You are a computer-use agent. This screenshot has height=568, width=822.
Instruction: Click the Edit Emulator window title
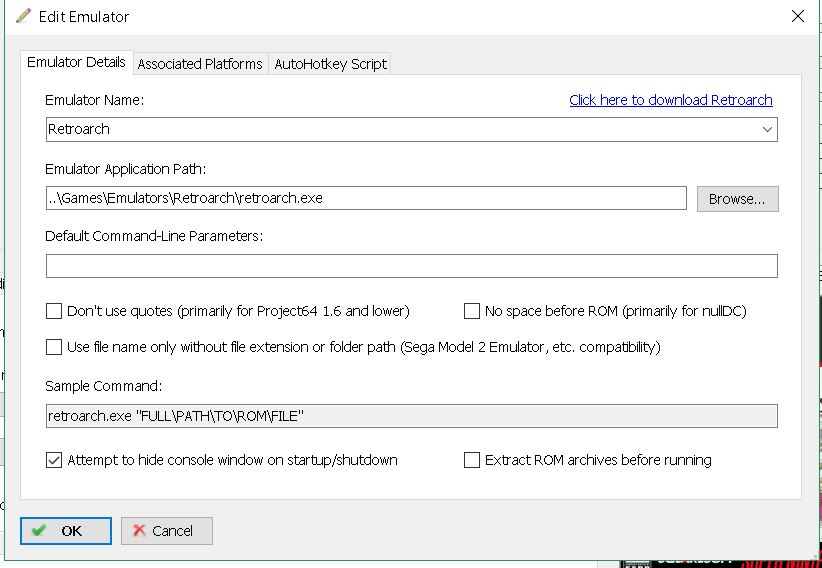[x=84, y=16]
